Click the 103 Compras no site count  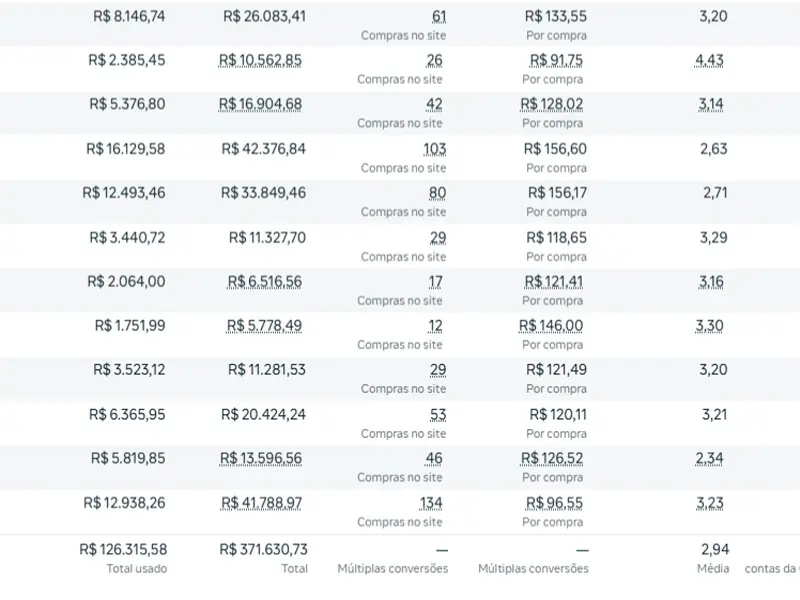tap(434, 149)
